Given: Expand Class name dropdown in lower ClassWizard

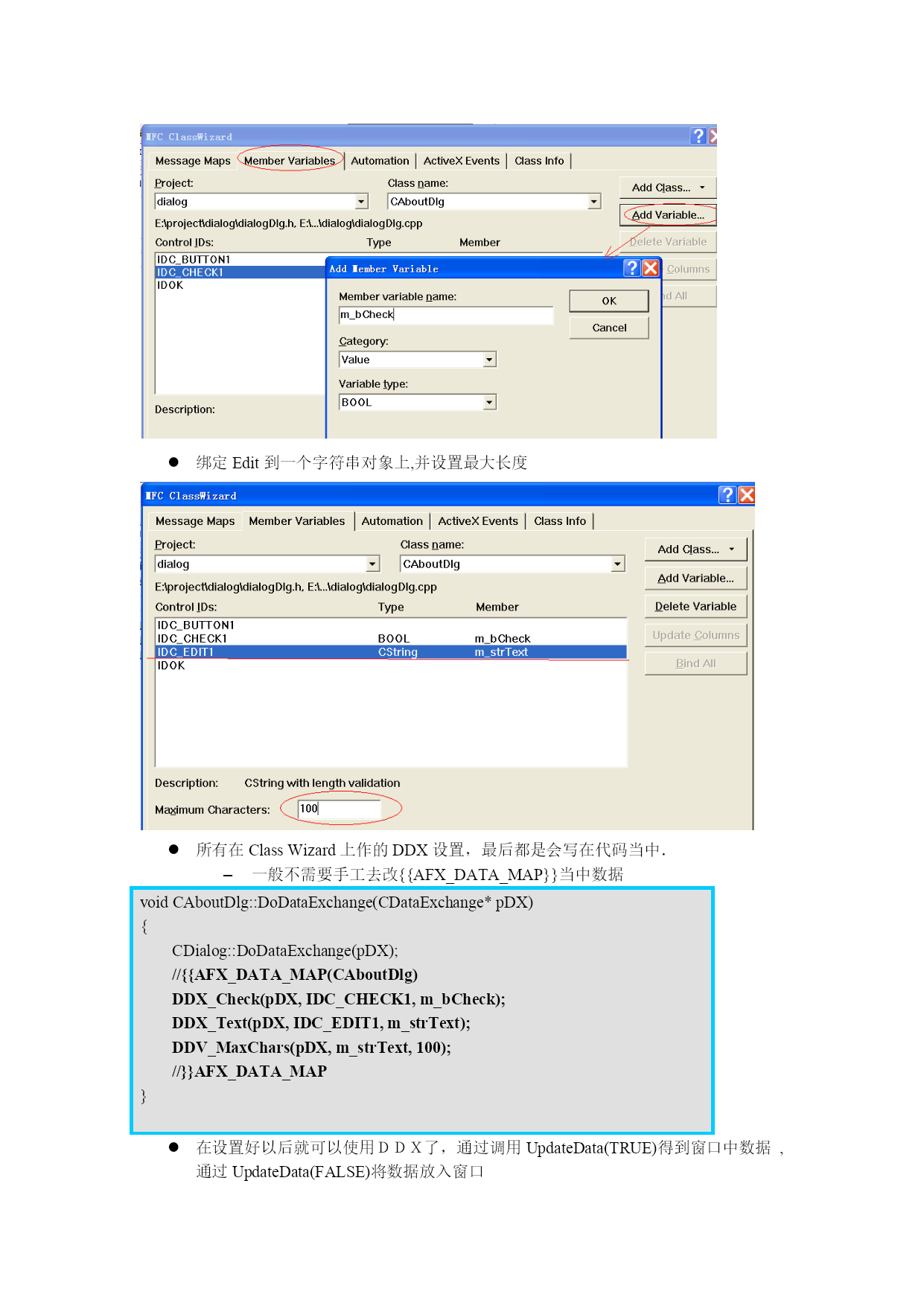Looking at the screenshot, I should point(617,564).
